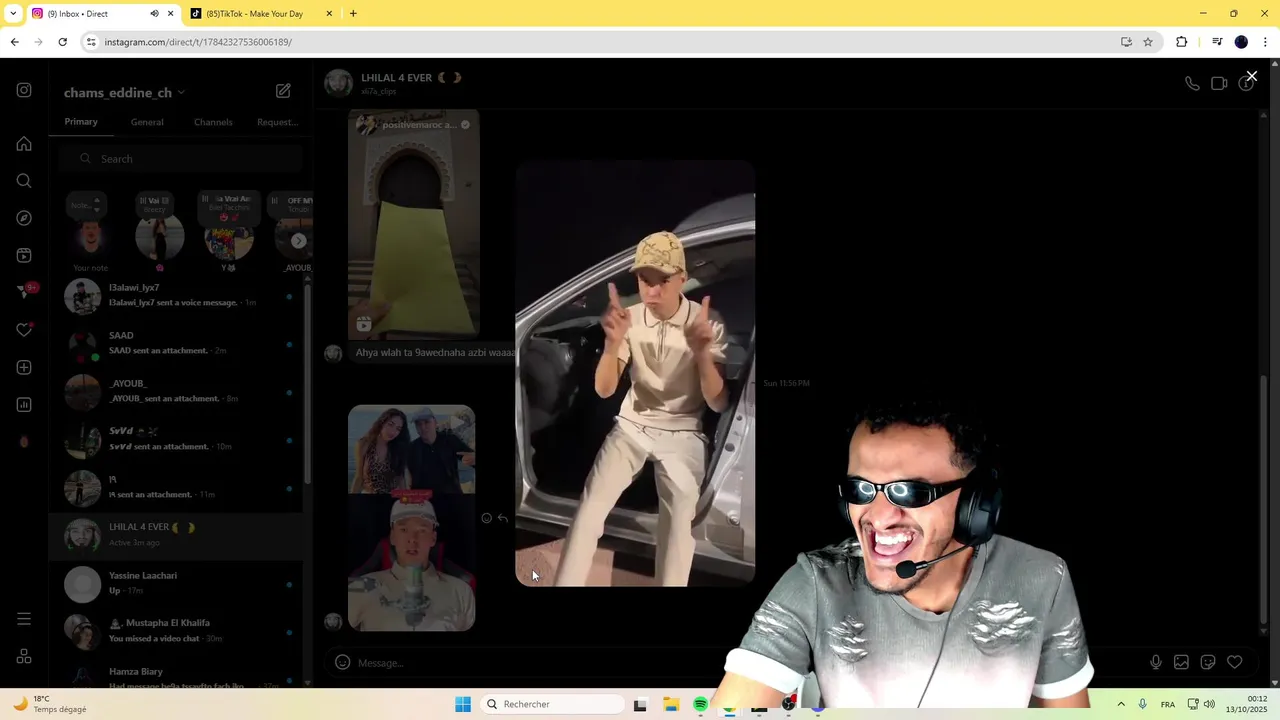Open the positivemaroc reel thumbnail in chat
Screen dimensions: 1280x720
pyautogui.click(x=413, y=225)
